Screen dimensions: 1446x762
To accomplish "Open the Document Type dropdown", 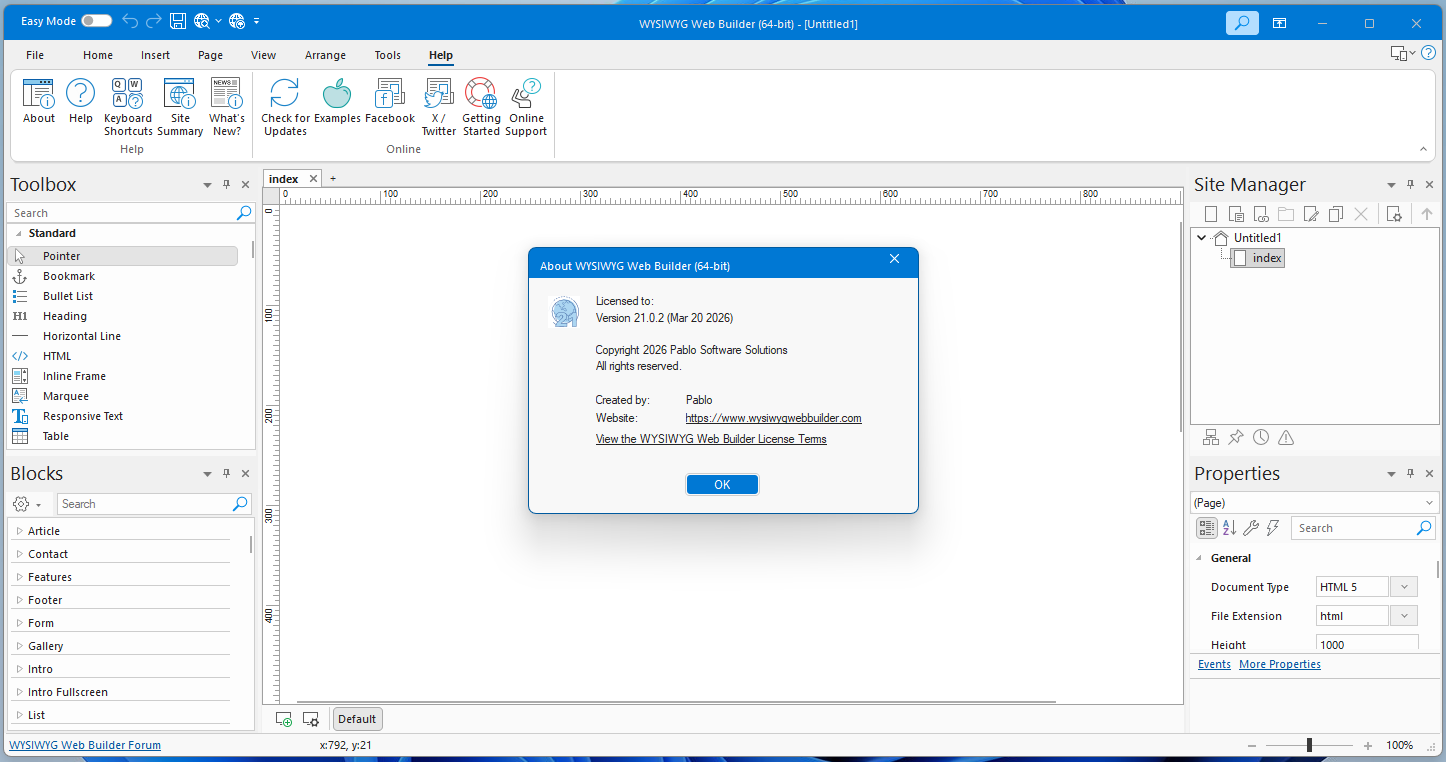I will click(x=1404, y=586).
